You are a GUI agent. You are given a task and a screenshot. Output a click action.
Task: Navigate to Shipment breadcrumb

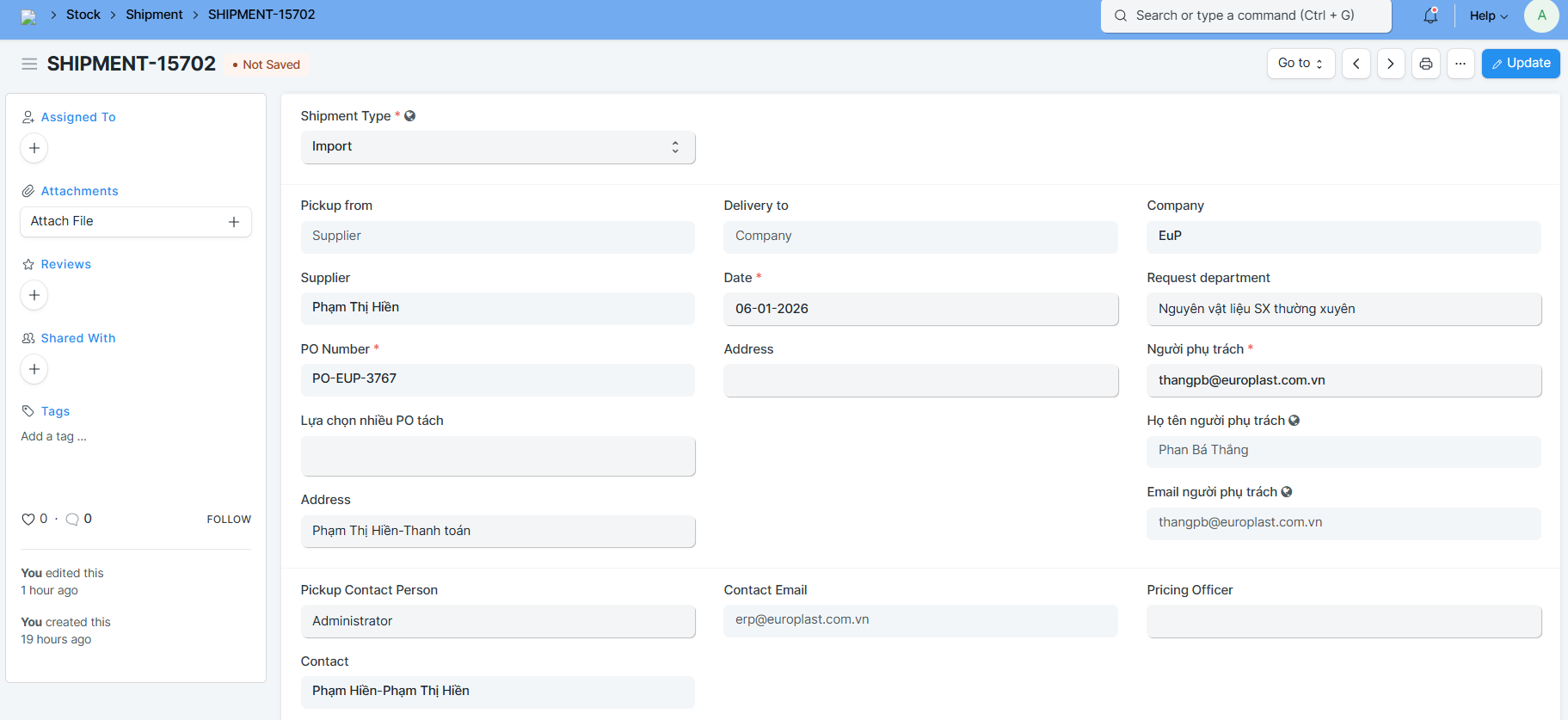pyautogui.click(x=154, y=15)
